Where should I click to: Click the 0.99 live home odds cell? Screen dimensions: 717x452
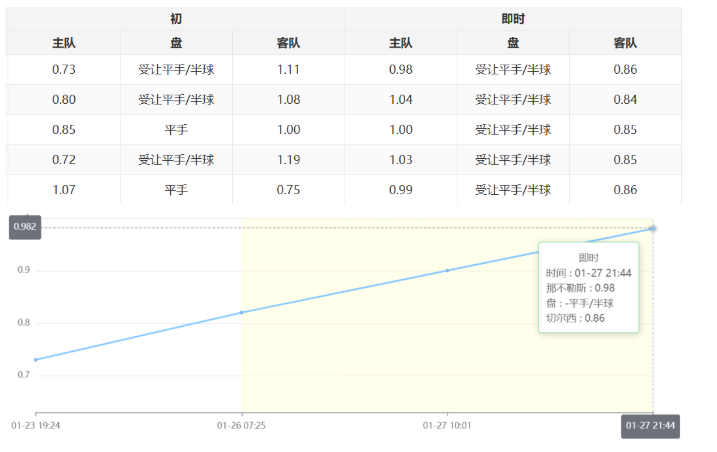[401, 189]
